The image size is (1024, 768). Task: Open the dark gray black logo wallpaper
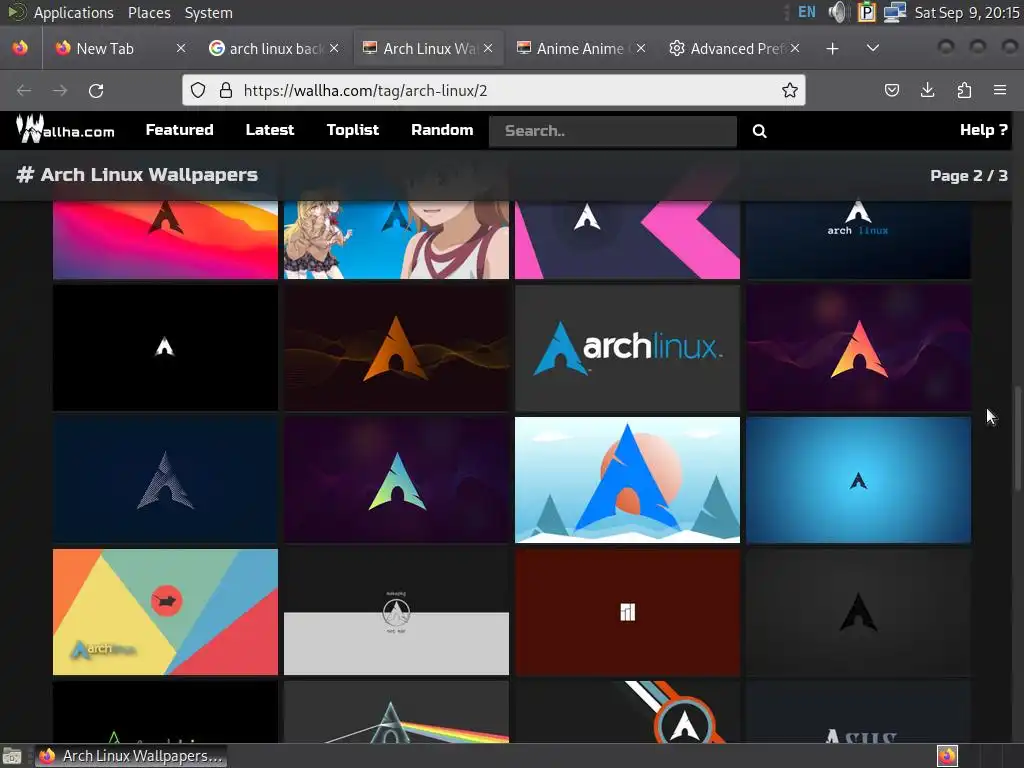tap(858, 612)
